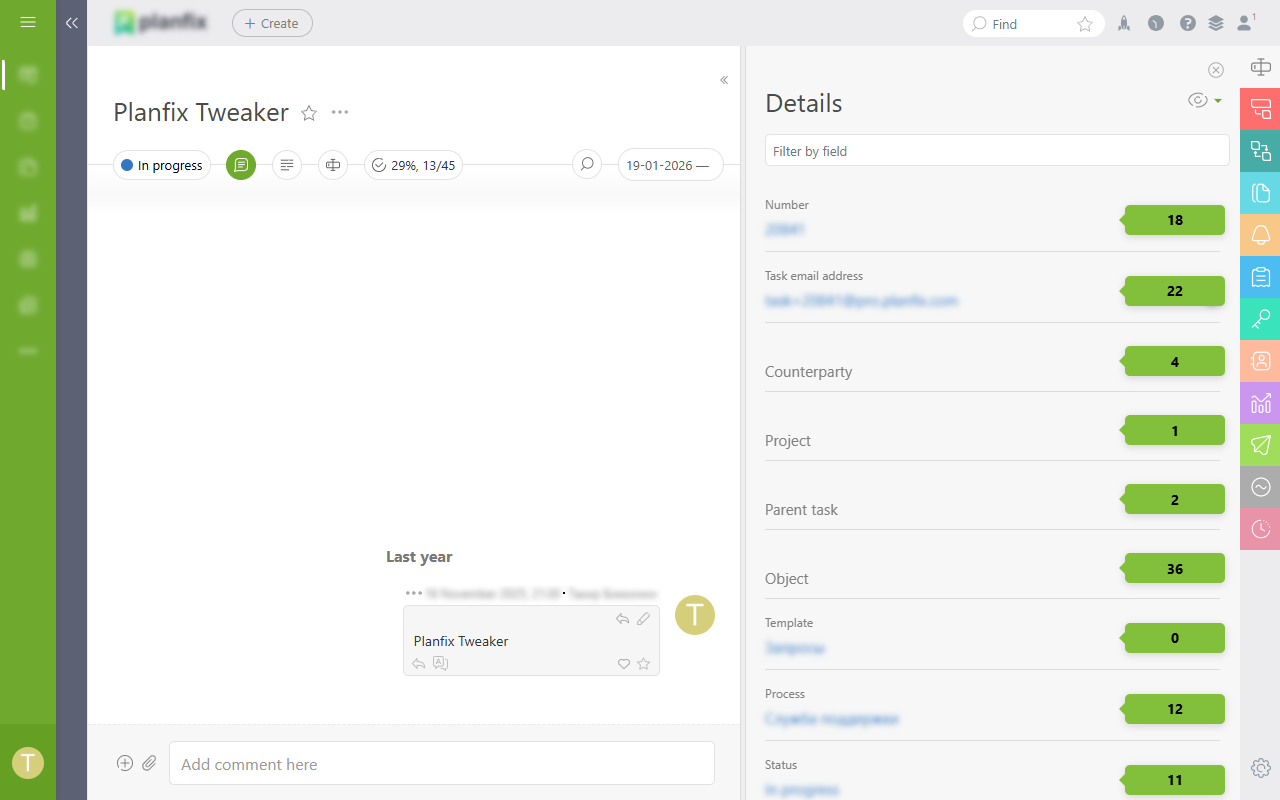The height and width of the screenshot is (800, 1280).
Task: Open the user profile icon with badge
Action: tap(1246, 22)
